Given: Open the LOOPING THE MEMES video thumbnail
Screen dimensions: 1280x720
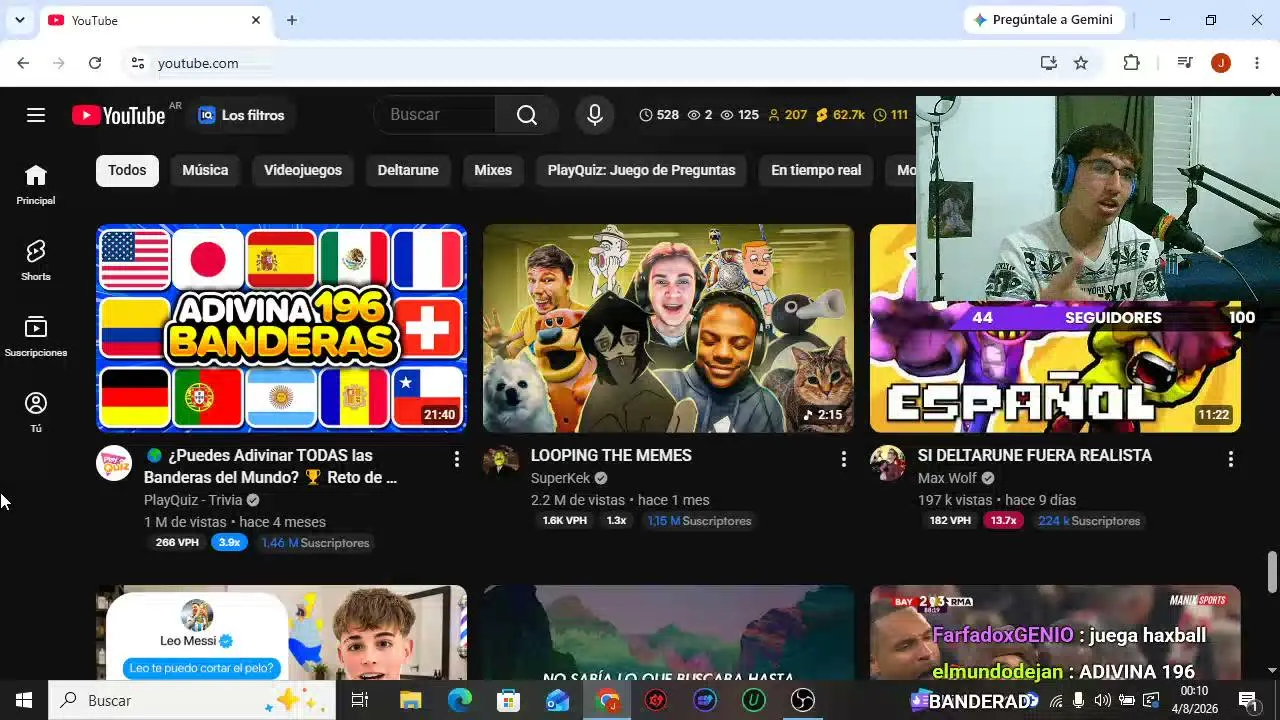Looking at the screenshot, I should [x=668, y=328].
